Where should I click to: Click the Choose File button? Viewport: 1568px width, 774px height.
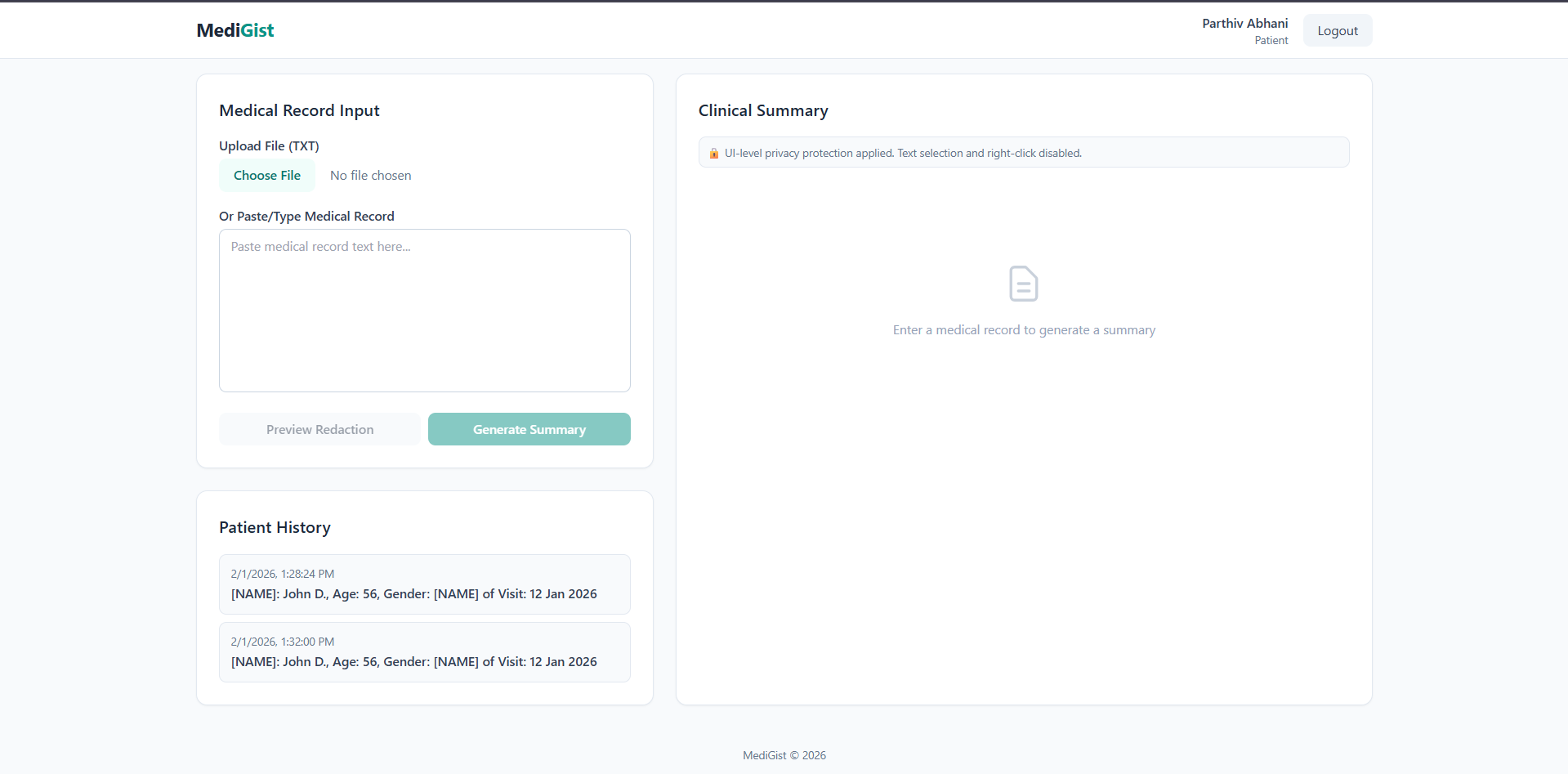pos(266,175)
